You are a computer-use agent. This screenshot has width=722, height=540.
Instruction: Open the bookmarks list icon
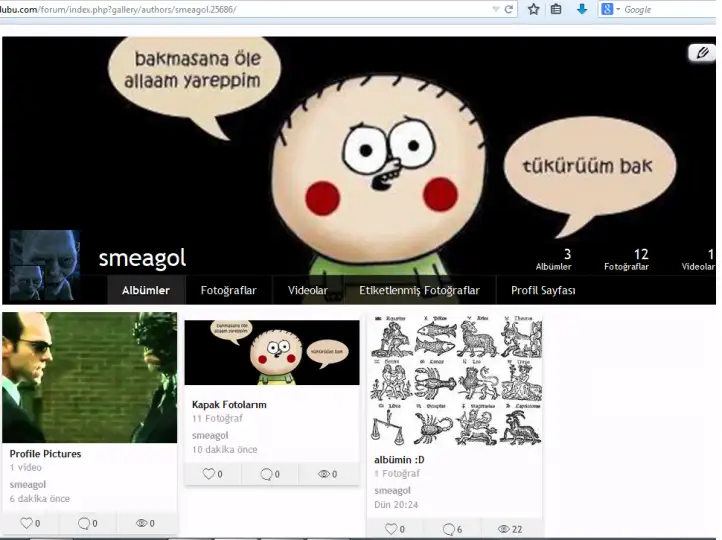[x=556, y=9]
